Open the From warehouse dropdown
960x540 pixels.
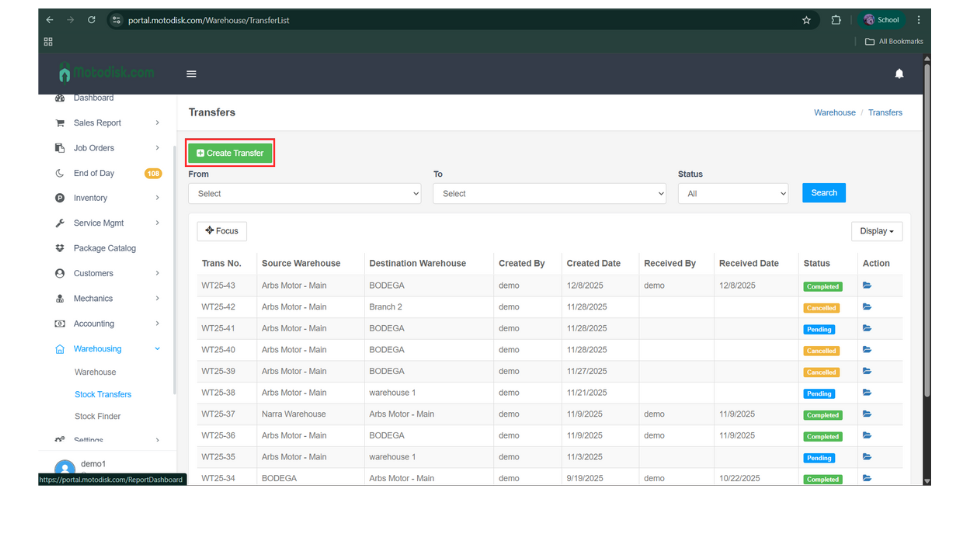point(304,194)
